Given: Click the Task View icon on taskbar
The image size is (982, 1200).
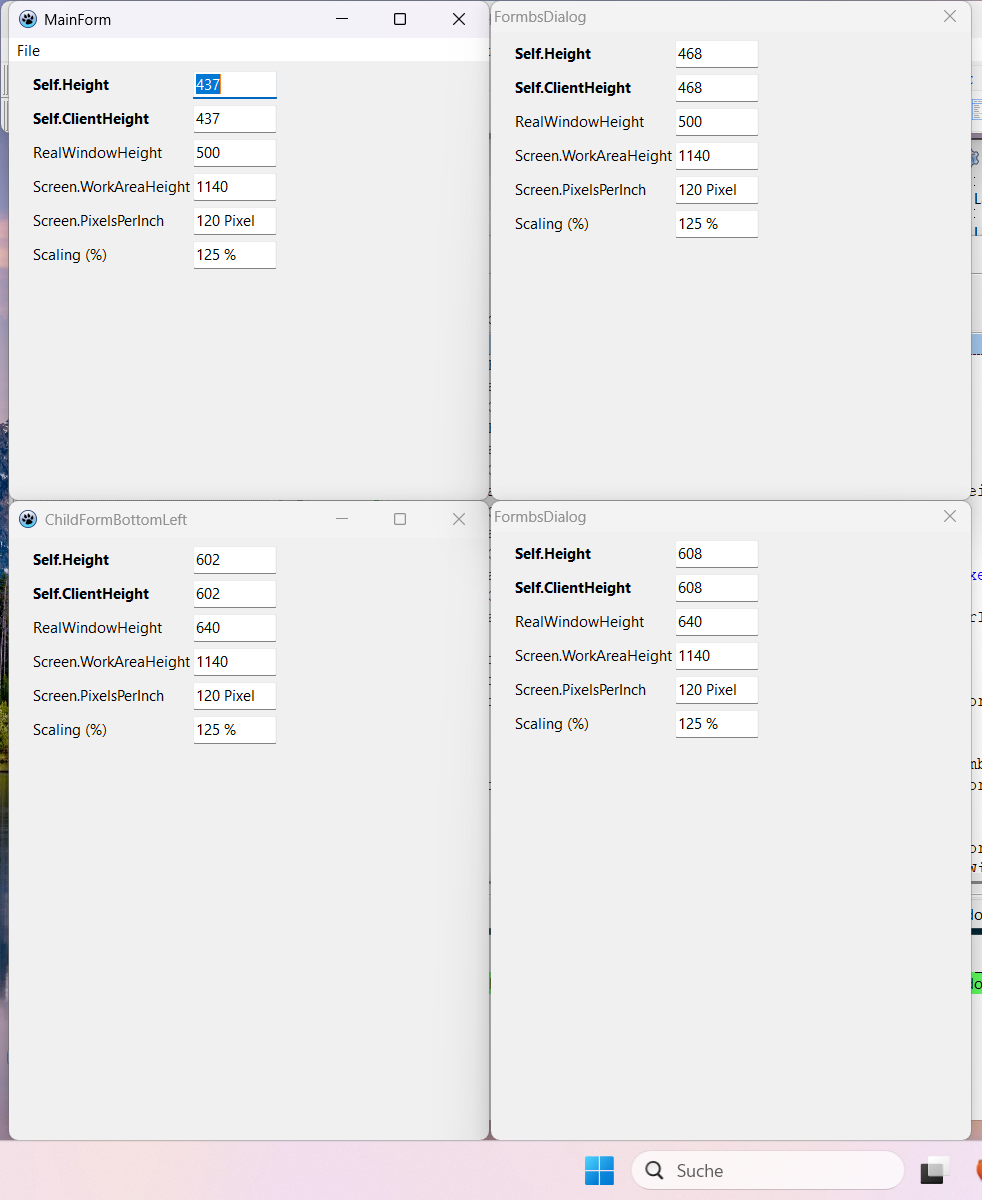Looking at the screenshot, I should pyautogui.click(x=935, y=1170).
